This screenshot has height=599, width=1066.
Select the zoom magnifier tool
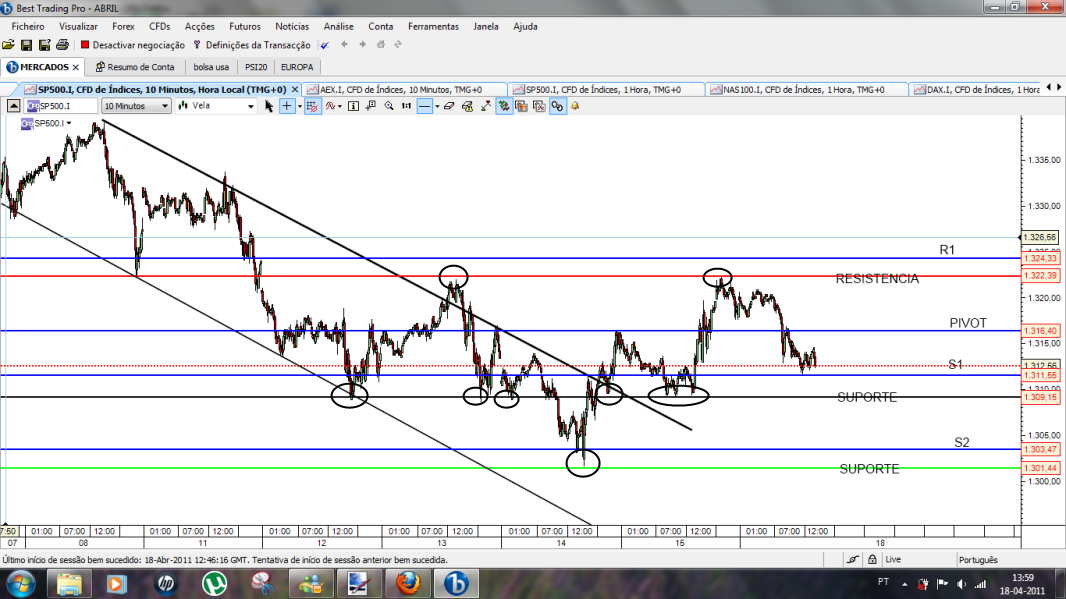pos(389,106)
